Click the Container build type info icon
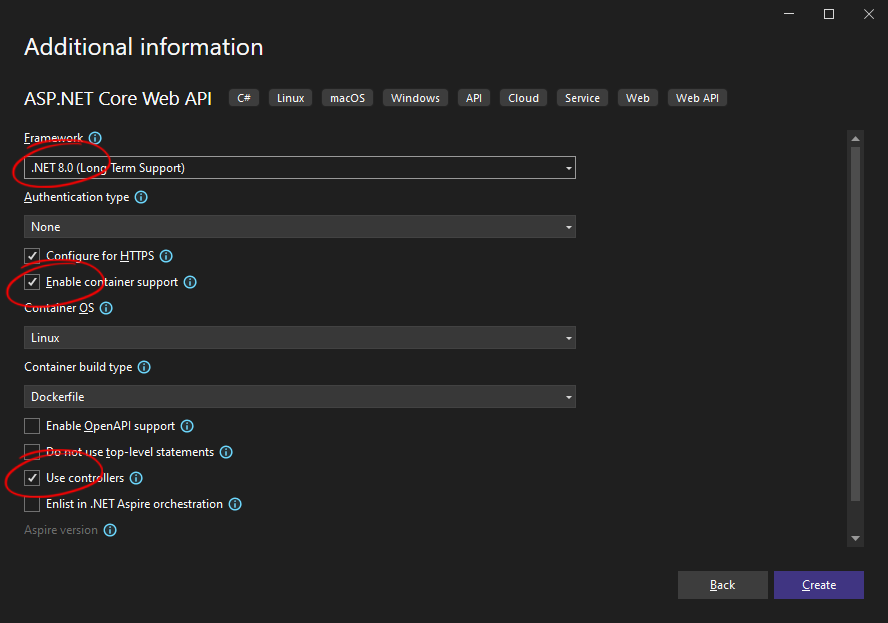This screenshot has height=623, width=888. [x=144, y=367]
